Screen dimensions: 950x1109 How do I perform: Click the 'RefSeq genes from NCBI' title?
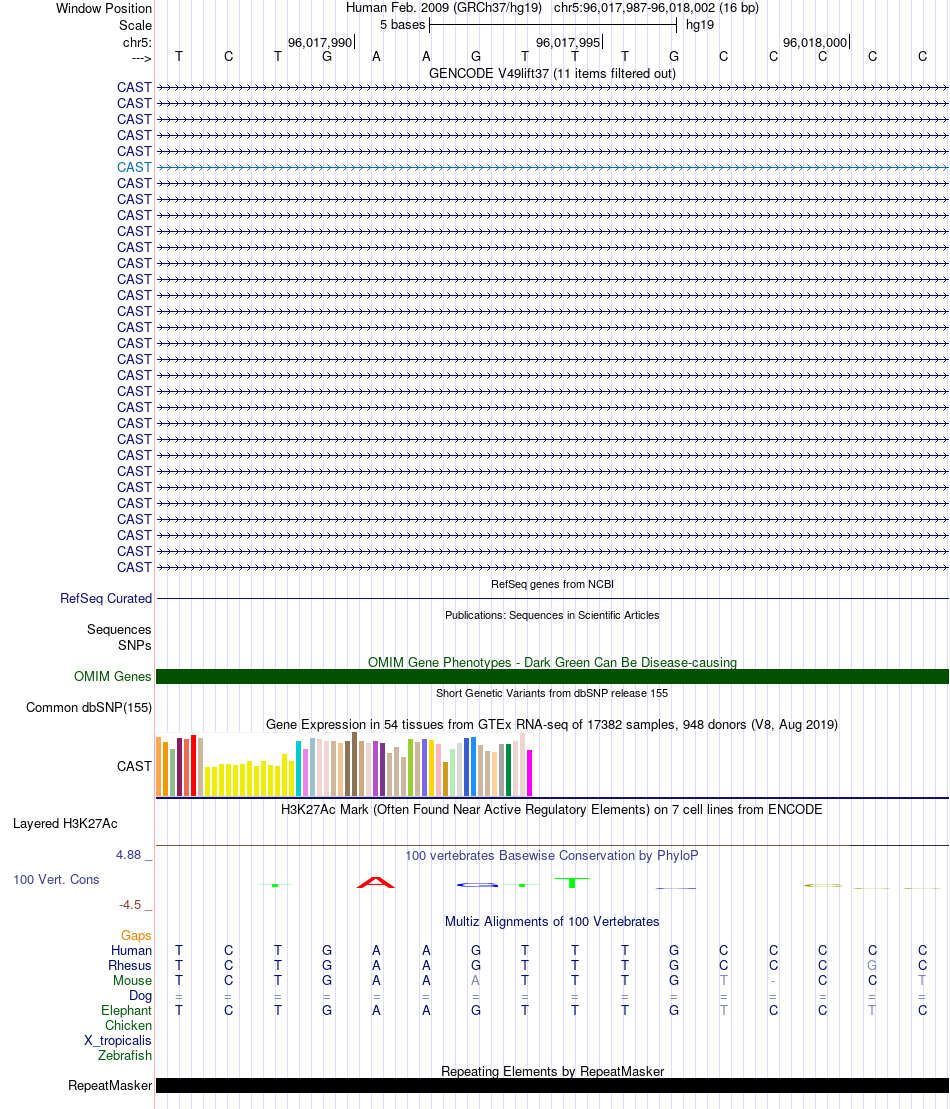click(552, 584)
